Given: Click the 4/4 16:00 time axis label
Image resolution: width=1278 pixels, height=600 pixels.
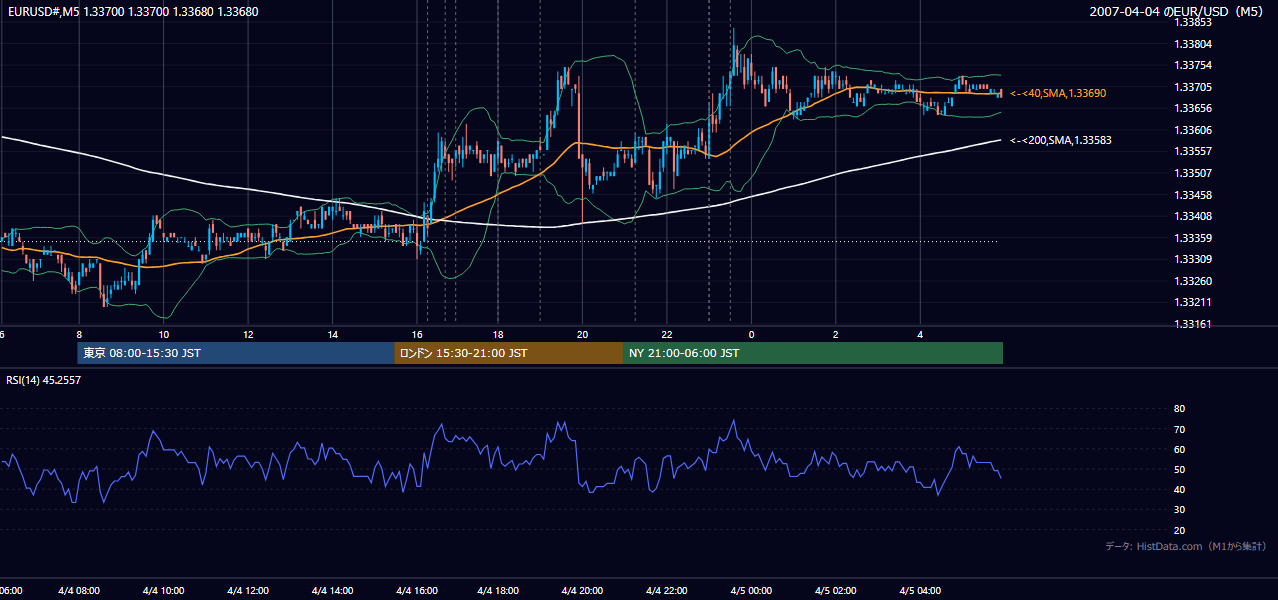Looking at the screenshot, I should [417, 591].
